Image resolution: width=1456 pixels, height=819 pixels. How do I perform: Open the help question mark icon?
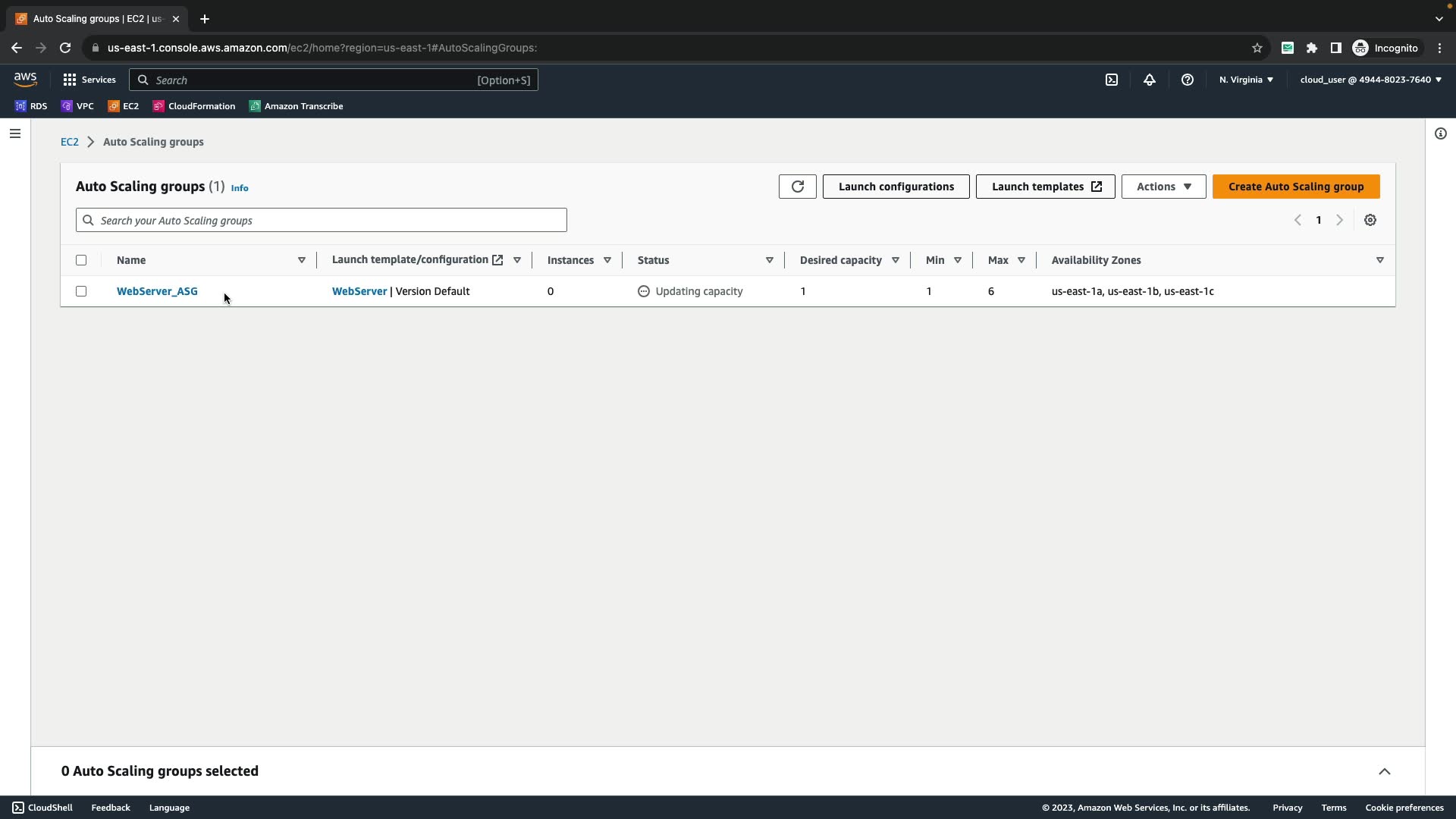[x=1187, y=80]
